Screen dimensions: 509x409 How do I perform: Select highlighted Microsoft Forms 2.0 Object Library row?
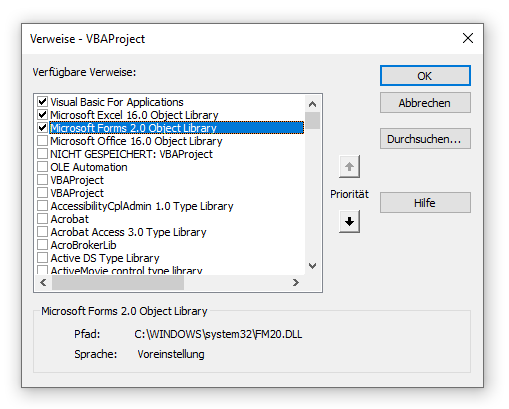click(x=177, y=128)
